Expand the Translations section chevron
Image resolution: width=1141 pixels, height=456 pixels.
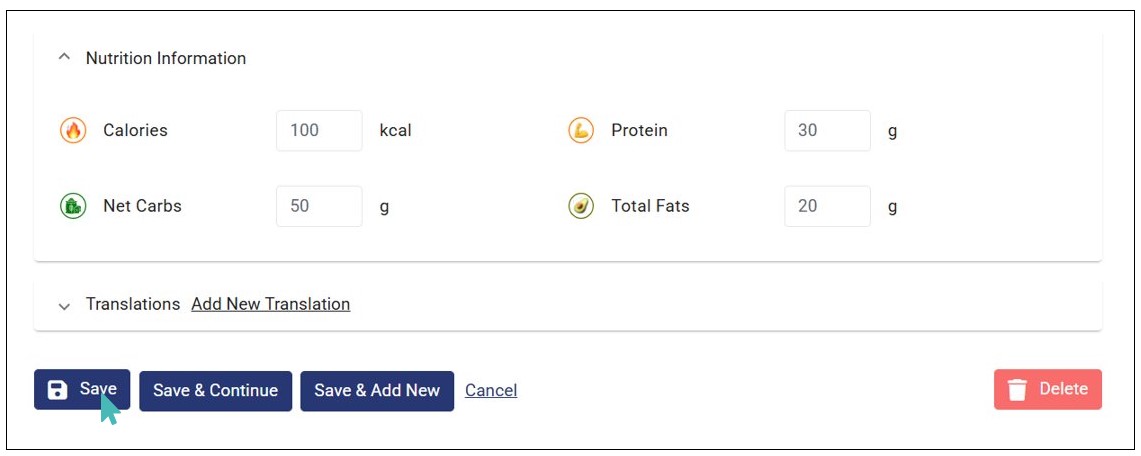(65, 305)
